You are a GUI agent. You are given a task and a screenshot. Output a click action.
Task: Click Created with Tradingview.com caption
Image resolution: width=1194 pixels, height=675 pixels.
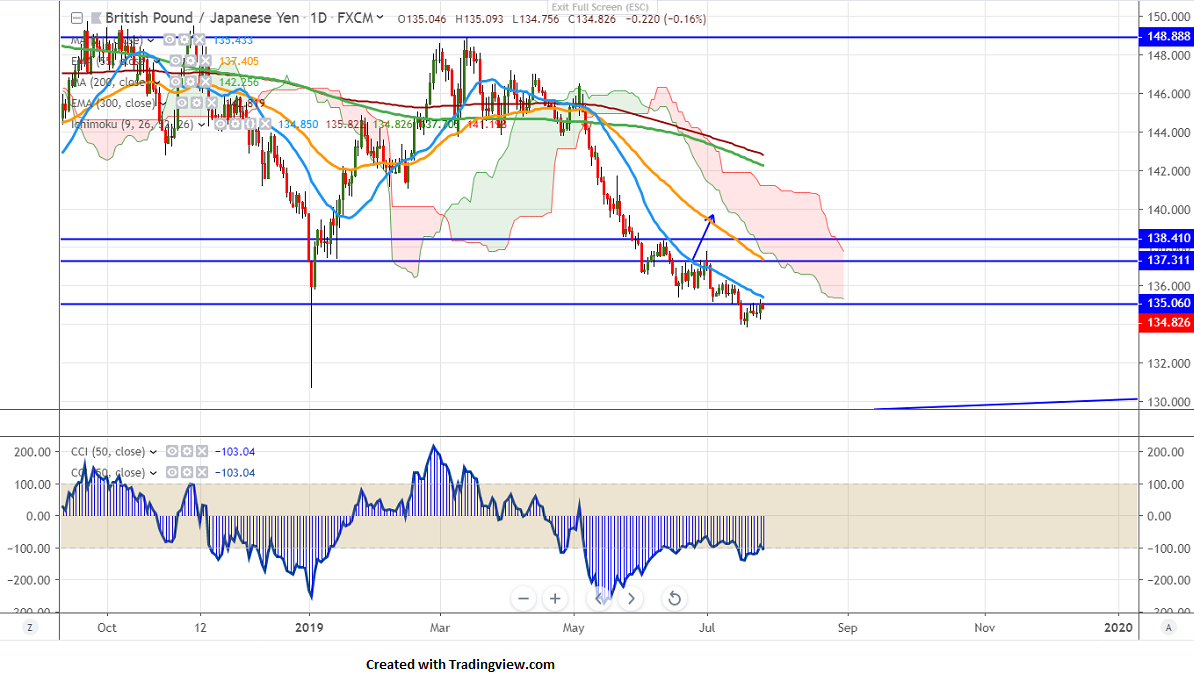[x=460, y=664]
